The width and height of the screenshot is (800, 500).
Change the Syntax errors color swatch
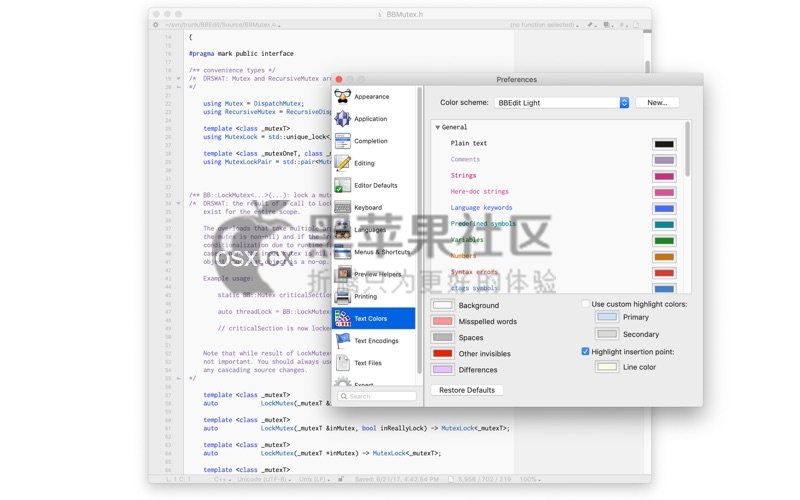pyautogui.click(x=664, y=273)
